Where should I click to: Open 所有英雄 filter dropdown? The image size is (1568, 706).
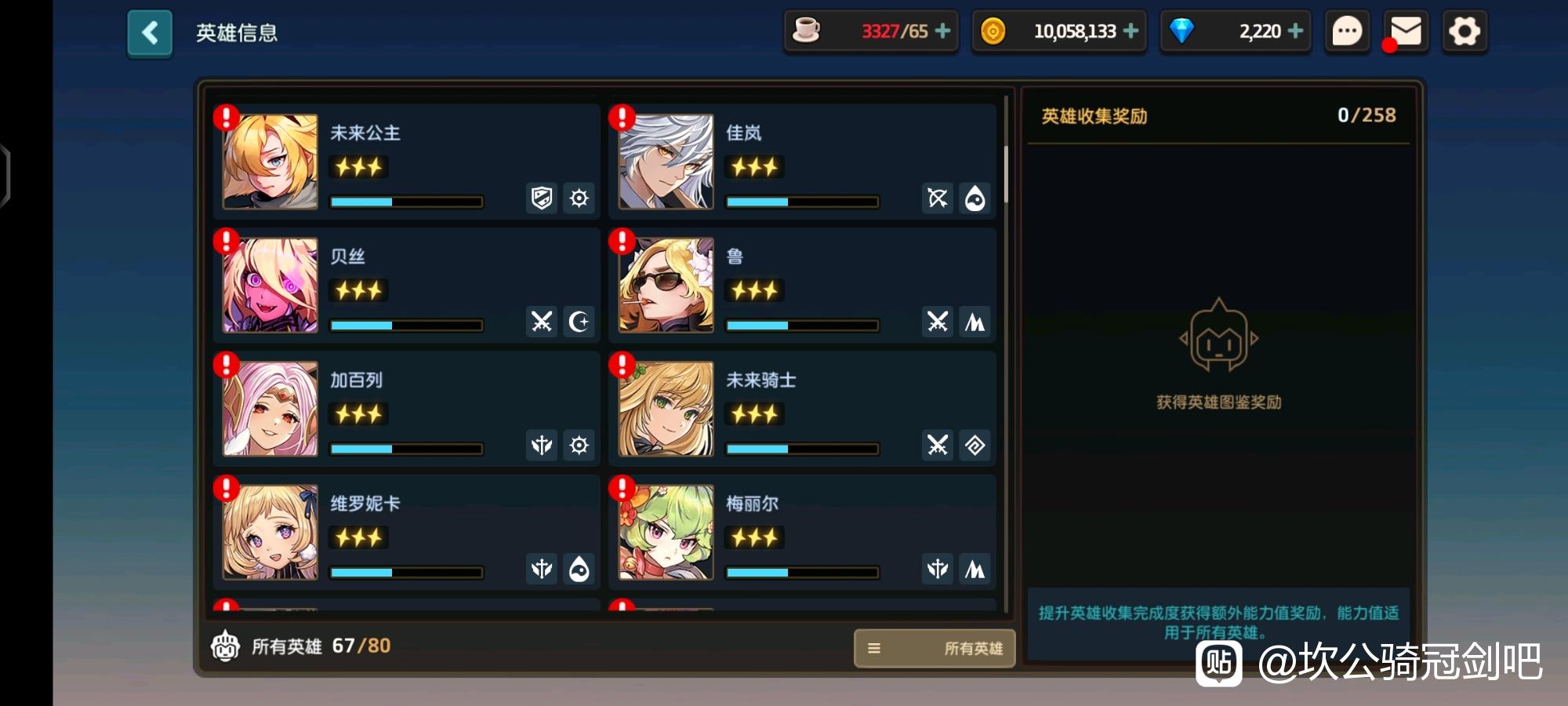pos(935,648)
